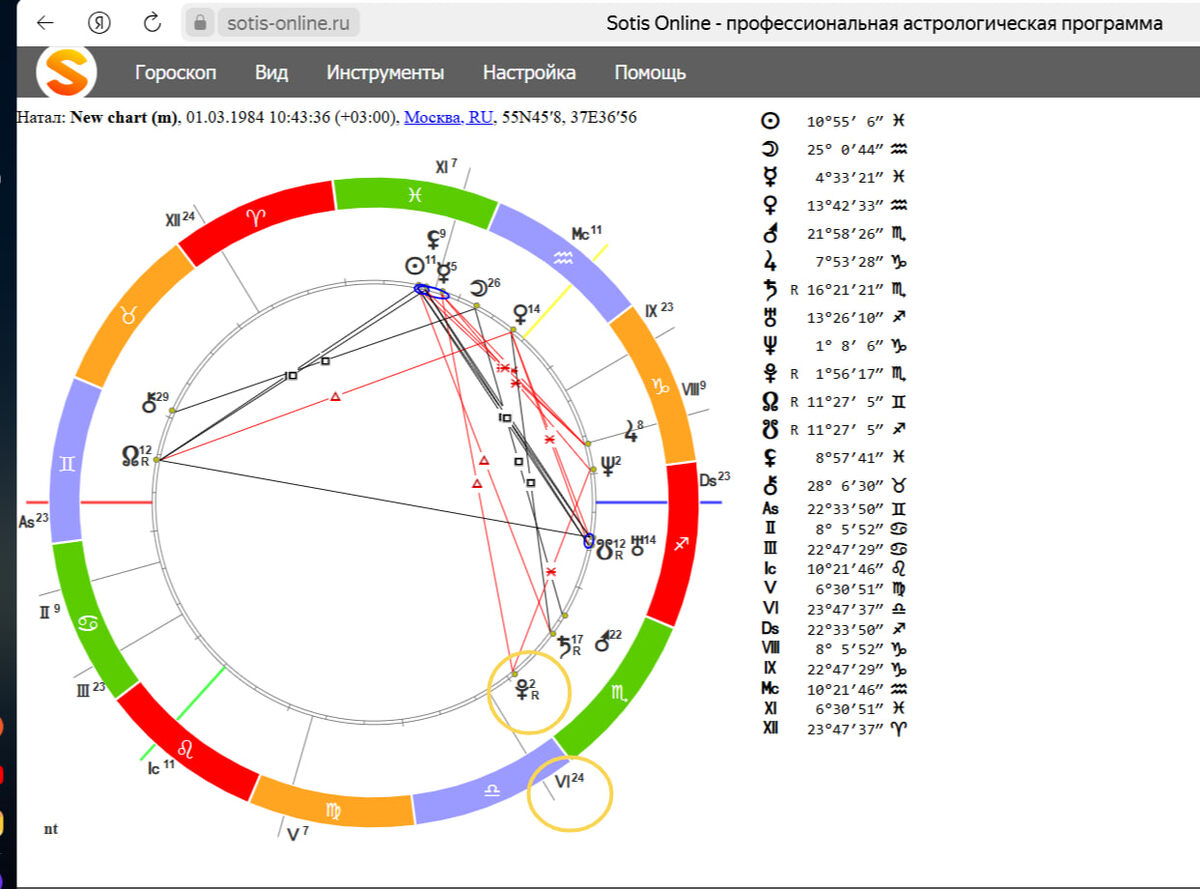The image size is (1200, 889).
Task: Click the Mars position 21°58'26" row
Action: (x=833, y=233)
